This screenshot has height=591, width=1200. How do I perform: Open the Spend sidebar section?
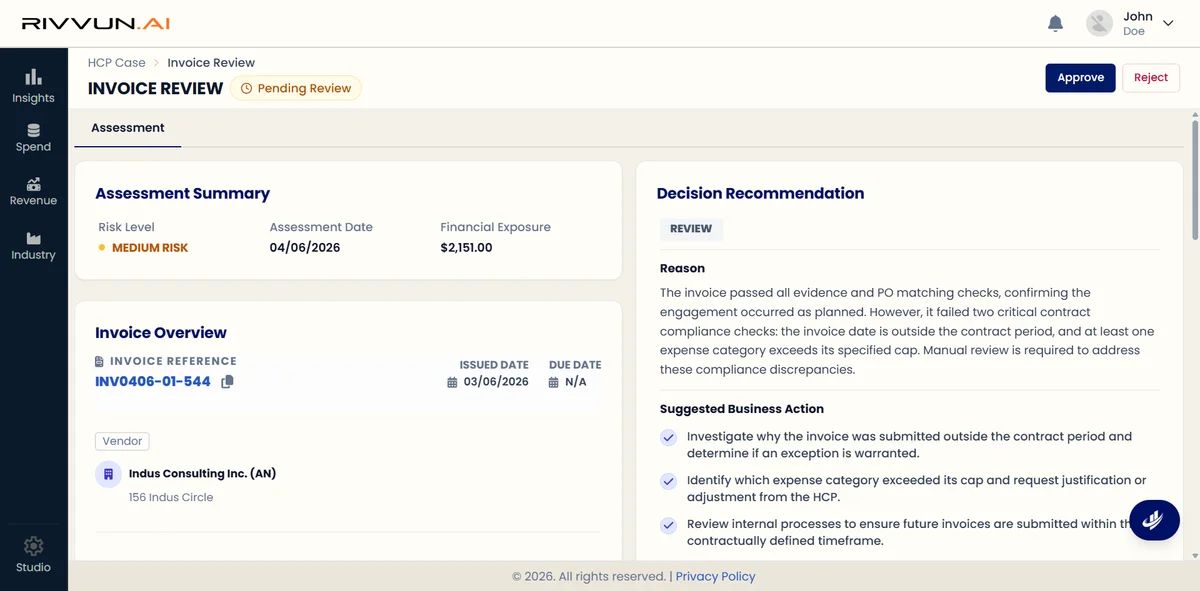click(x=33, y=138)
